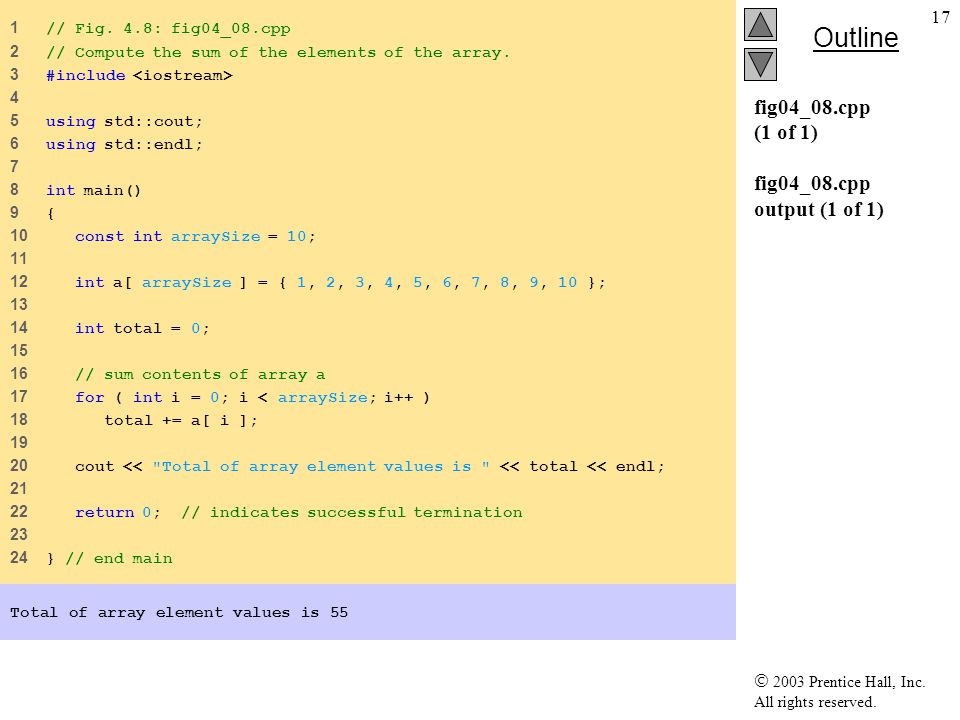960x720 pixels.
Task: Click the 'using std::cout;' line
Action: 124,121
